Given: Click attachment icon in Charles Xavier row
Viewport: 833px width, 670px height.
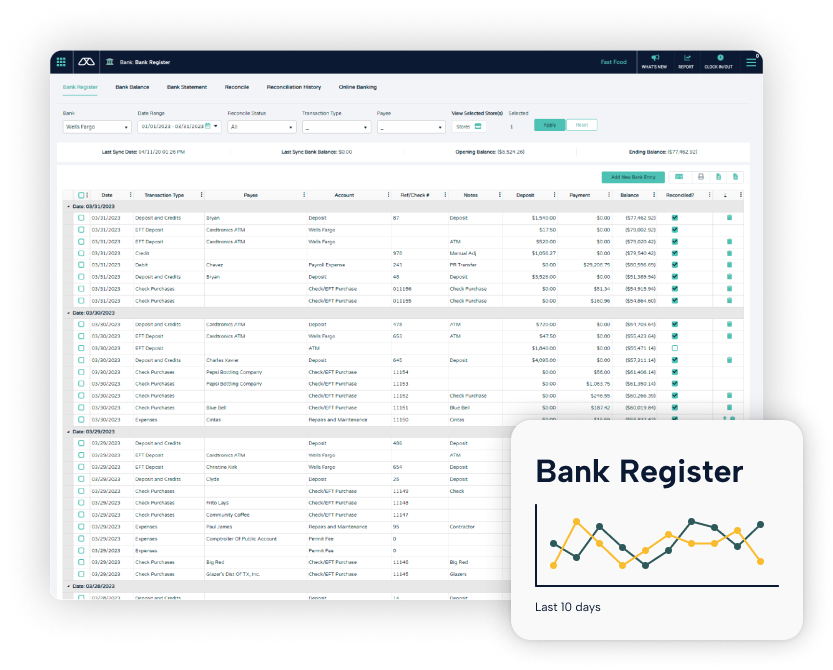Looking at the screenshot, I should tap(729, 360).
